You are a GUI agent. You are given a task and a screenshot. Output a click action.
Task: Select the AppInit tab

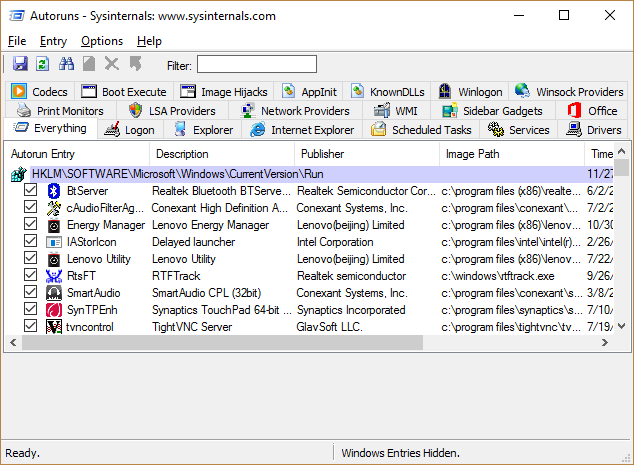(309, 92)
